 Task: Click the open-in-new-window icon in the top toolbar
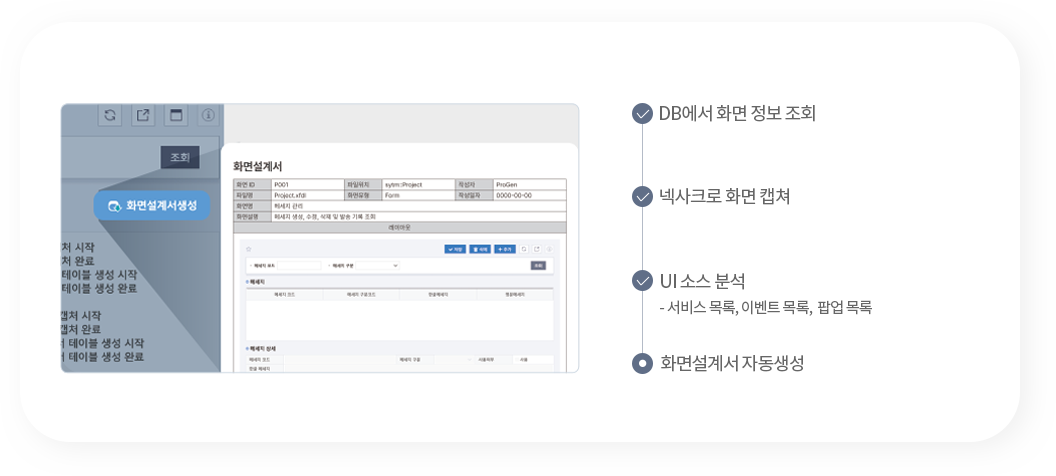pos(143,115)
